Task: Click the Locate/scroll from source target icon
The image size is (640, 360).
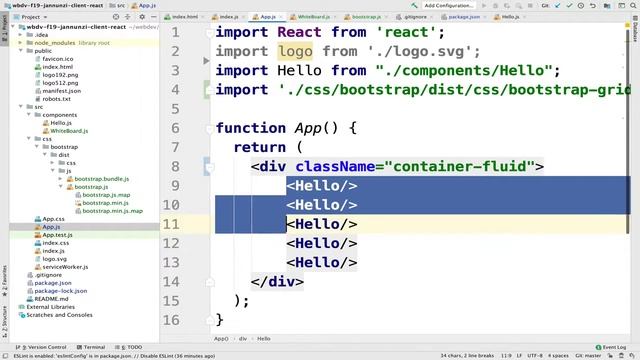Action: [x=116, y=17]
